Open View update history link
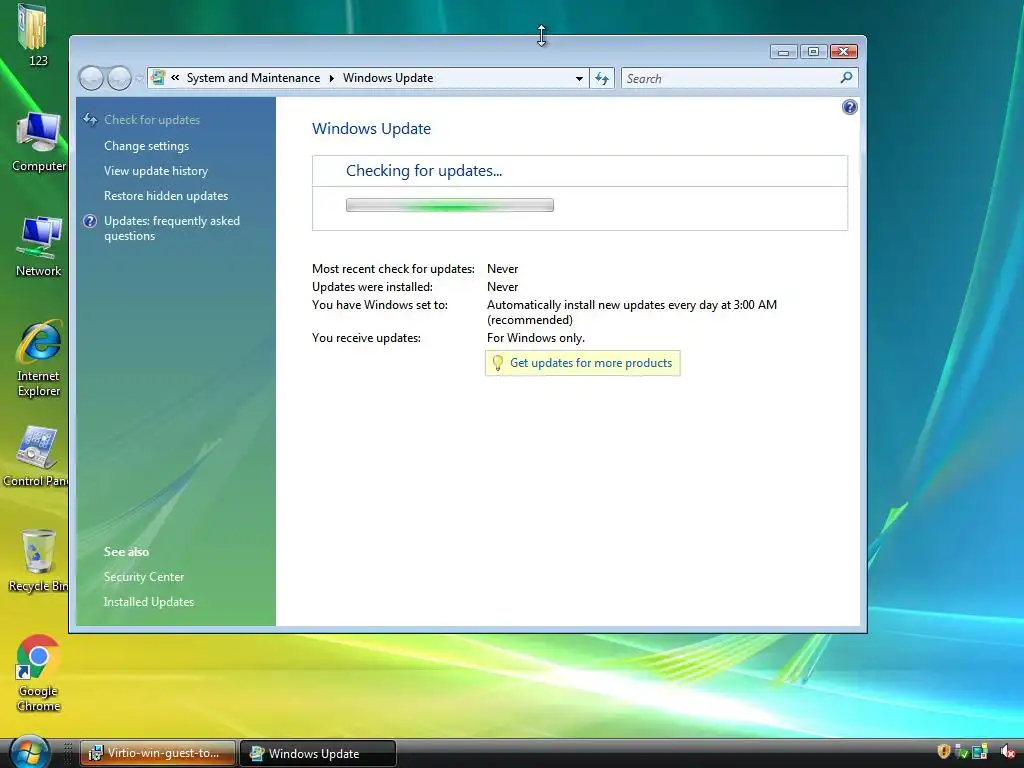The image size is (1024, 768). click(x=156, y=170)
